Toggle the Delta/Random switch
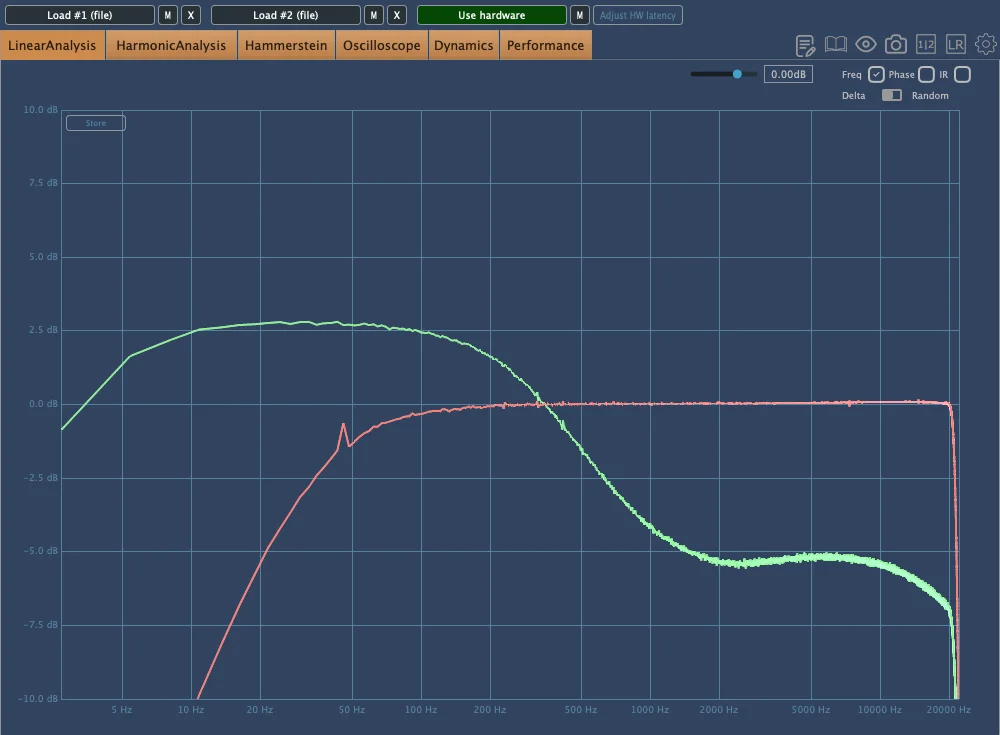This screenshot has height=735, width=1000. click(x=891, y=96)
